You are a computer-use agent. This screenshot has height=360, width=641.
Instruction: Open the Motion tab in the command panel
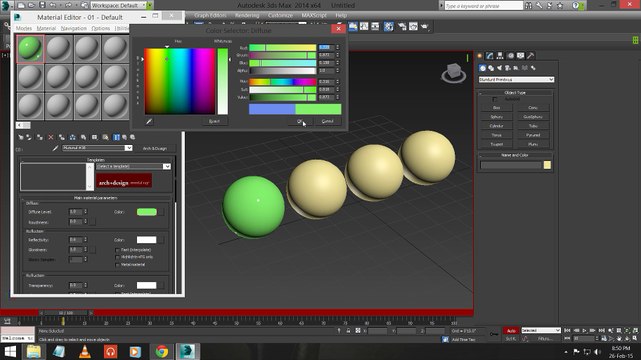point(511,56)
